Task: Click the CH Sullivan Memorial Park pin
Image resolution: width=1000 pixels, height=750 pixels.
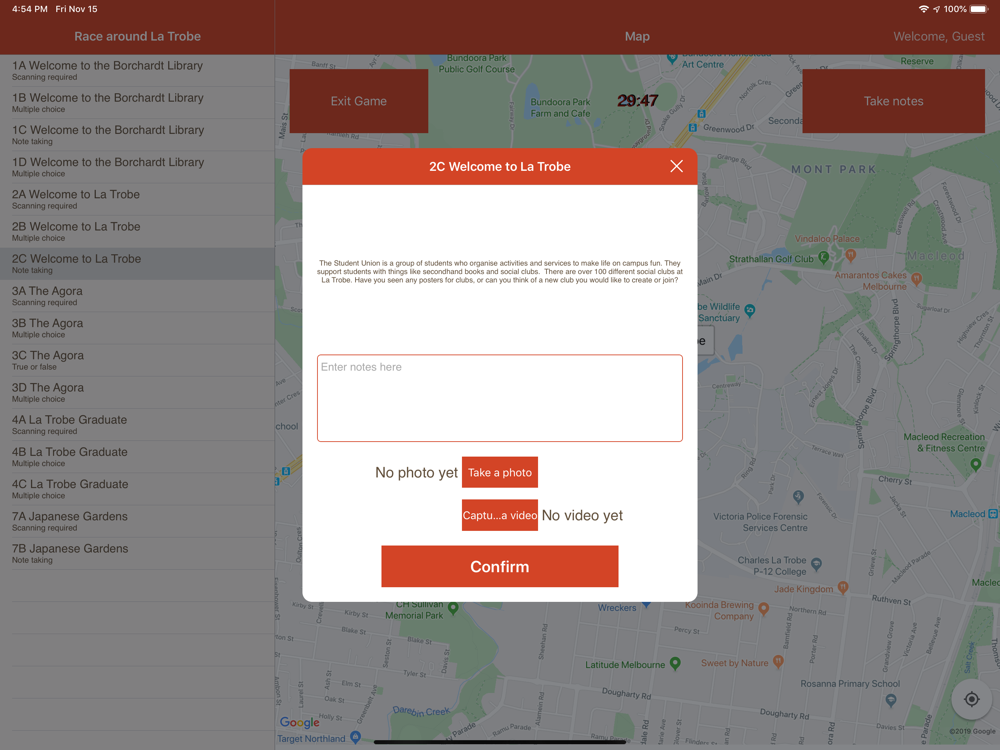Action: 453,608
